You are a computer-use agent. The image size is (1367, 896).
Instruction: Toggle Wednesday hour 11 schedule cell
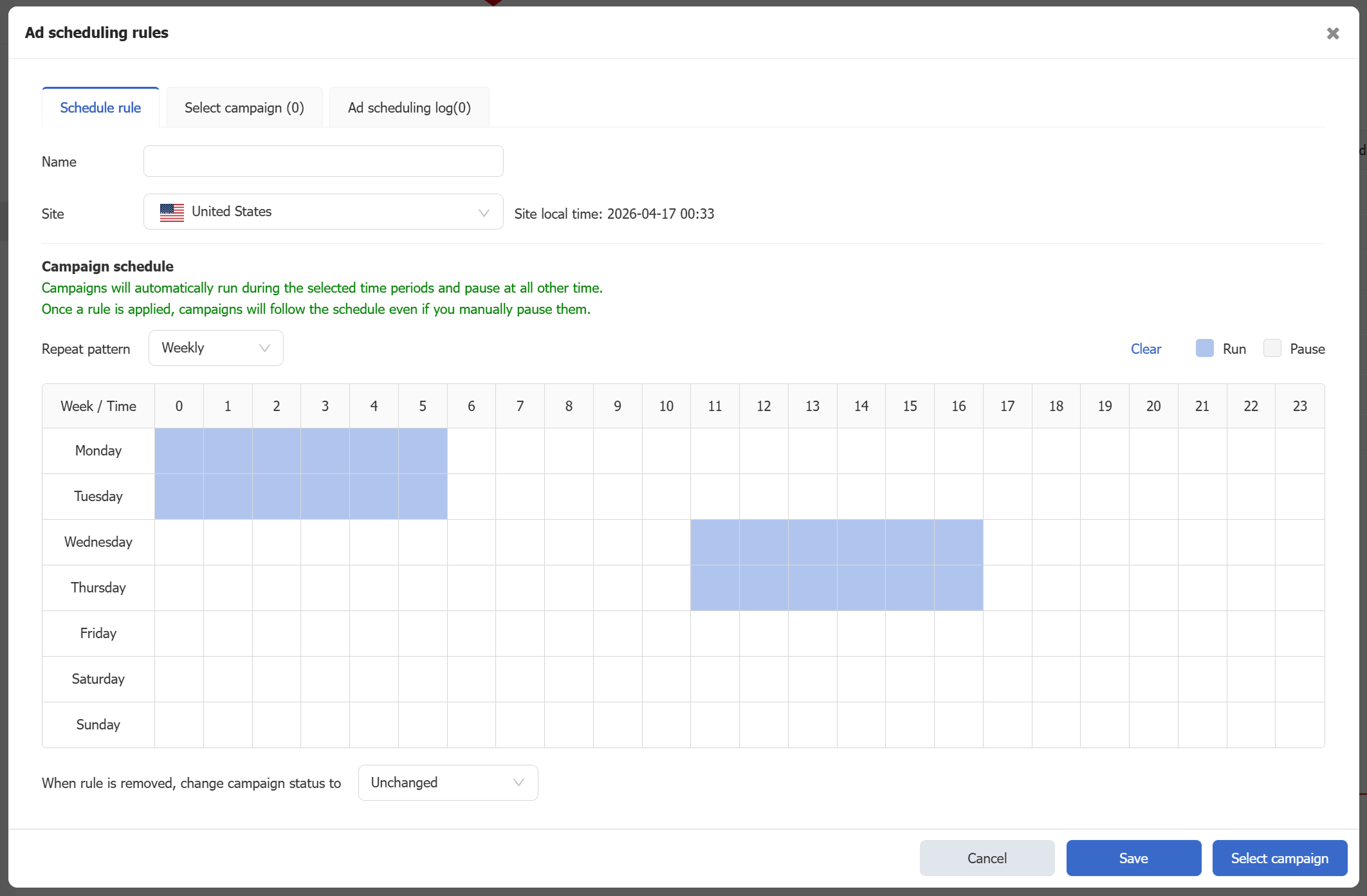[715, 542]
